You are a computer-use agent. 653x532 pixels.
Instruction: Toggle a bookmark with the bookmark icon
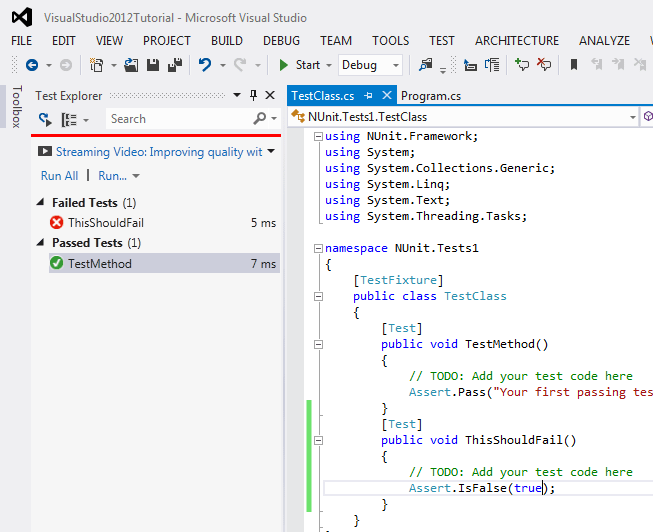coord(574,65)
